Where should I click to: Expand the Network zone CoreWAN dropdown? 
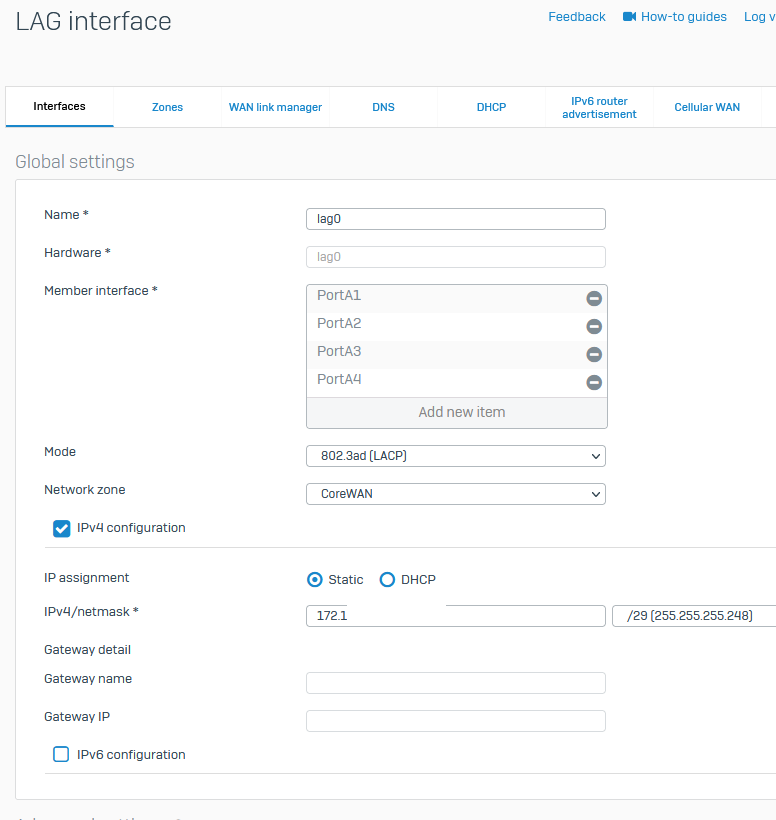(455, 494)
